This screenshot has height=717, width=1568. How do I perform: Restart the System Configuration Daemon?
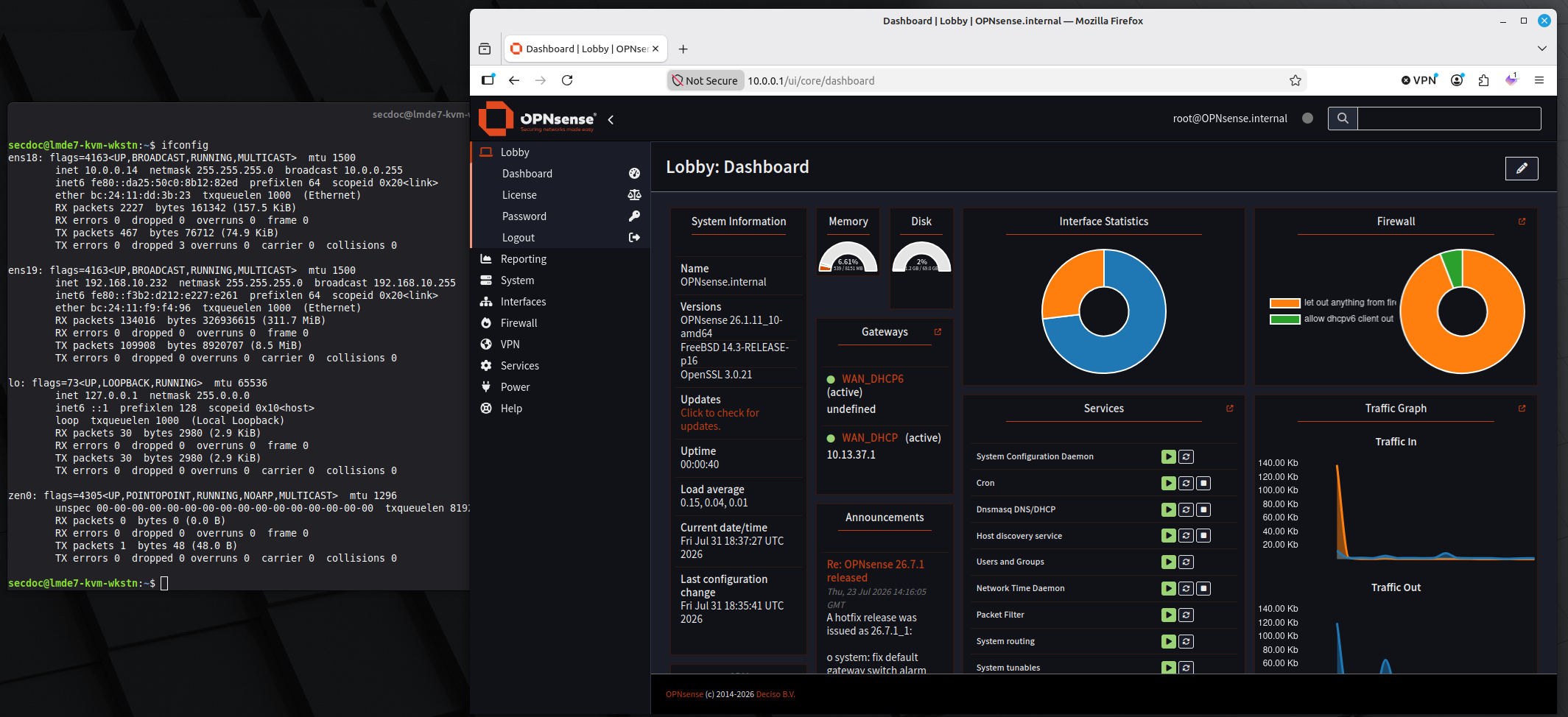(1186, 456)
